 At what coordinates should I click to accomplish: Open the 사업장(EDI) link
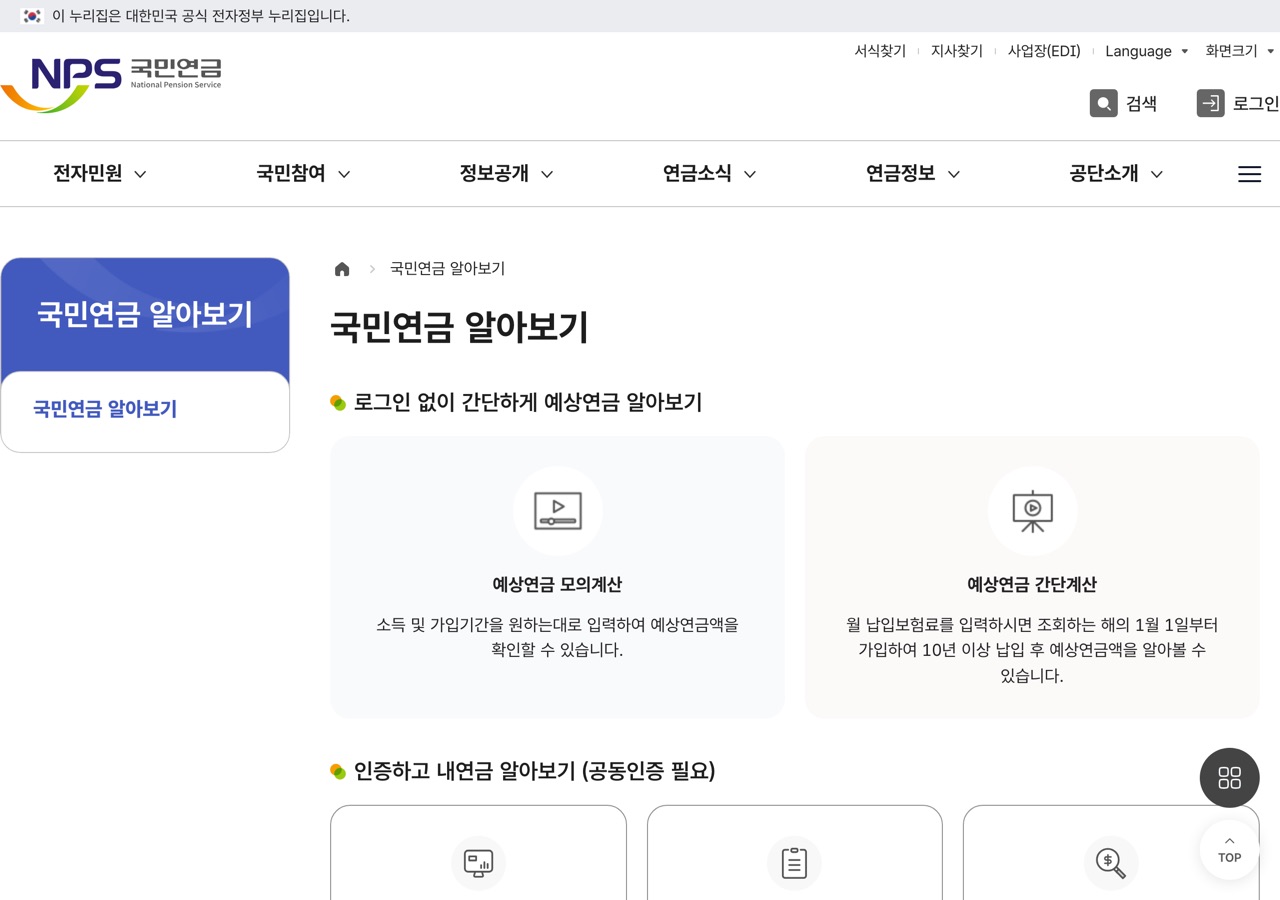1044,51
